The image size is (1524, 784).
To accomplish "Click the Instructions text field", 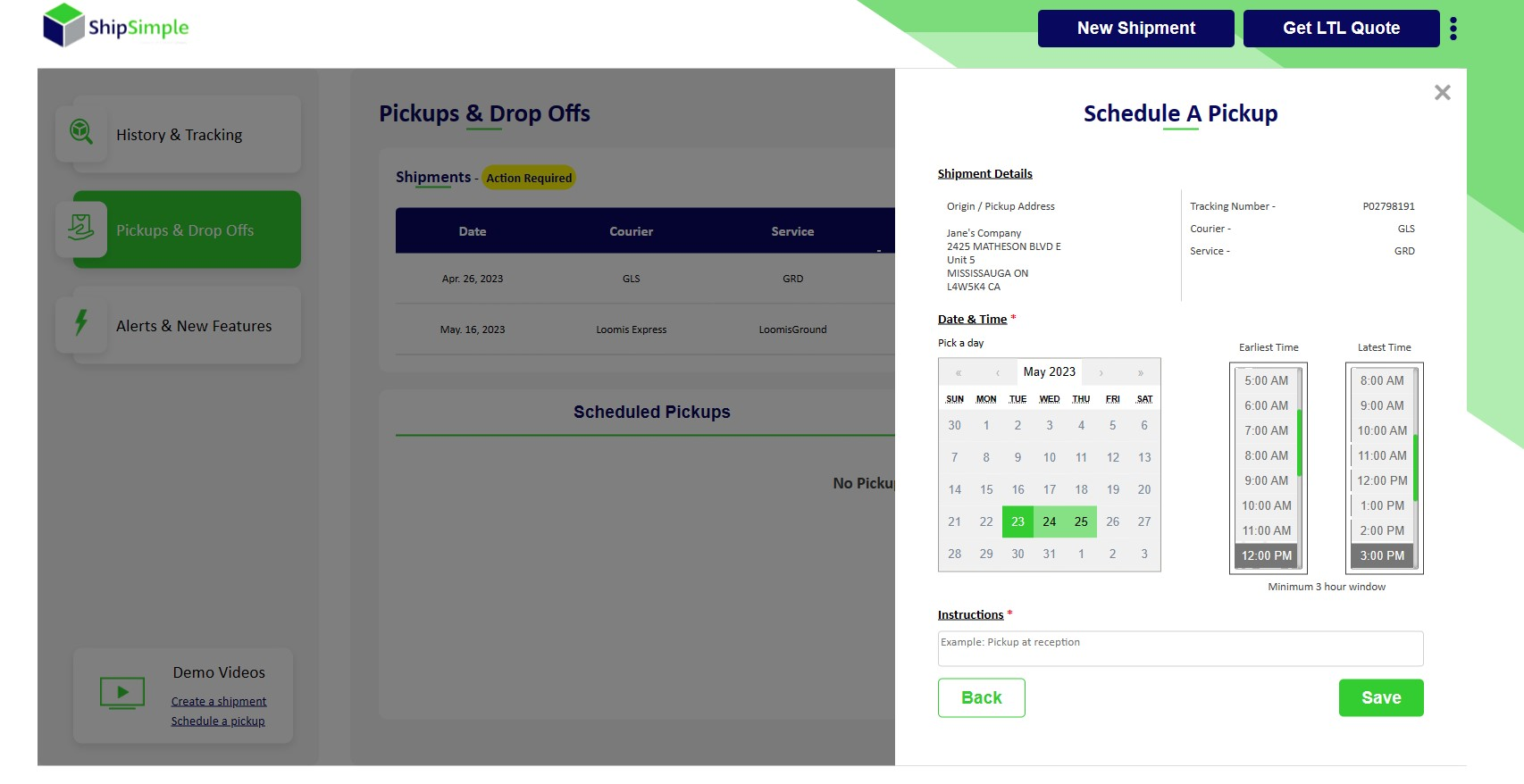I will (1180, 648).
